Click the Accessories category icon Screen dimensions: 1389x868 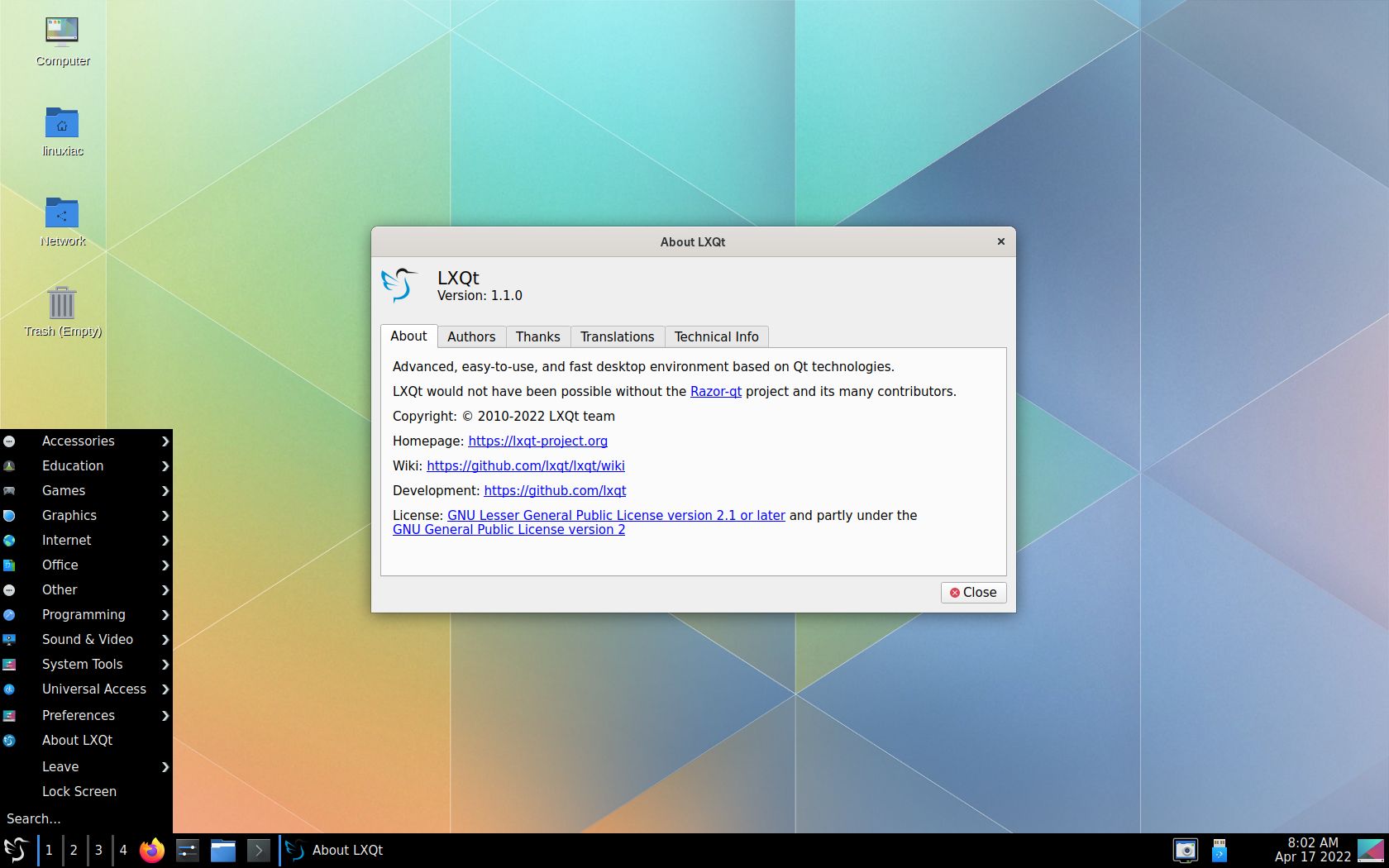click(9, 441)
